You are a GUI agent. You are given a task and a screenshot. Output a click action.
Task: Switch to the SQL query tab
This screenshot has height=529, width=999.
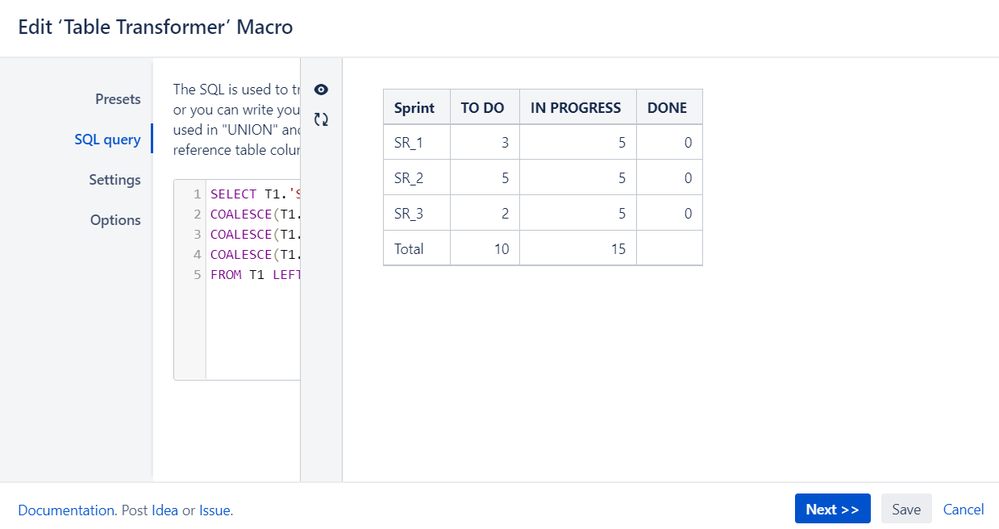tap(107, 139)
